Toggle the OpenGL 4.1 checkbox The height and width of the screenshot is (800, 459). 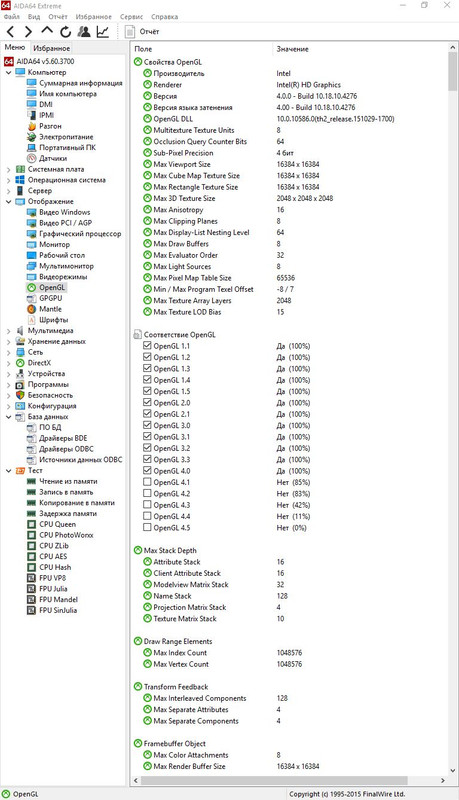pyautogui.click(x=147, y=482)
